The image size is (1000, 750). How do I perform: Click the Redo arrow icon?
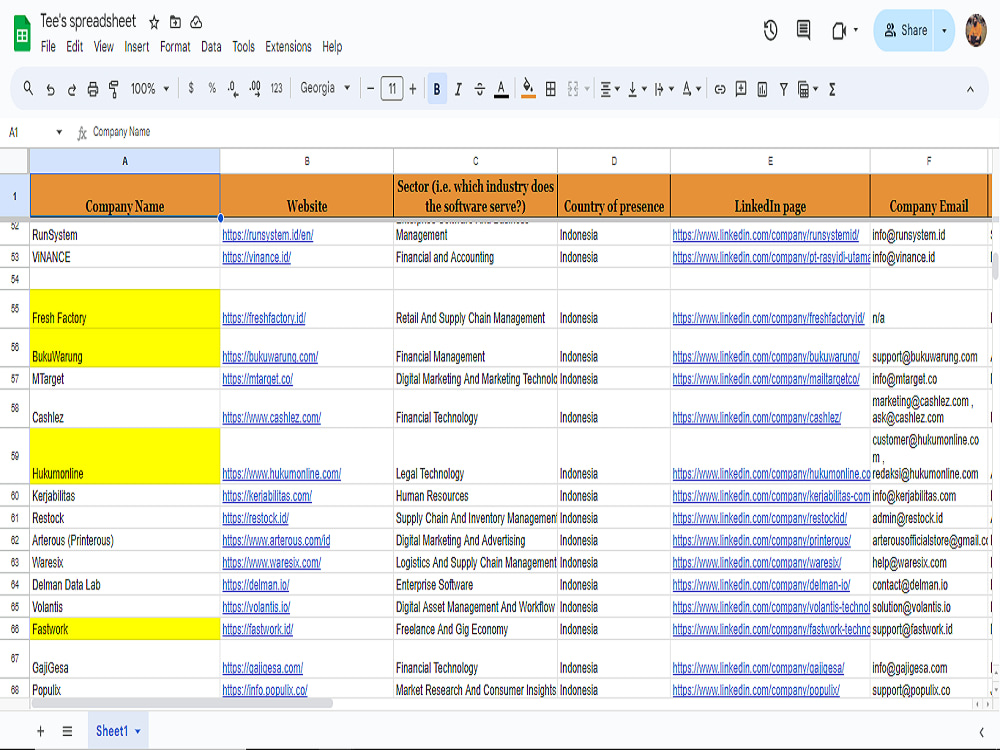[71, 89]
